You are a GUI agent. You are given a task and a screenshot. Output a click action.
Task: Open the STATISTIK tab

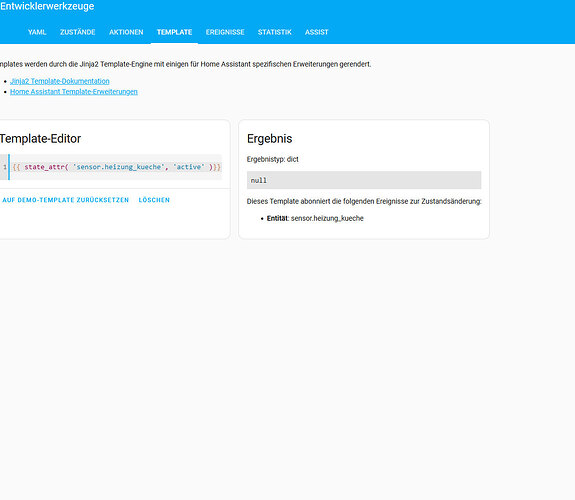(x=275, y=32)
